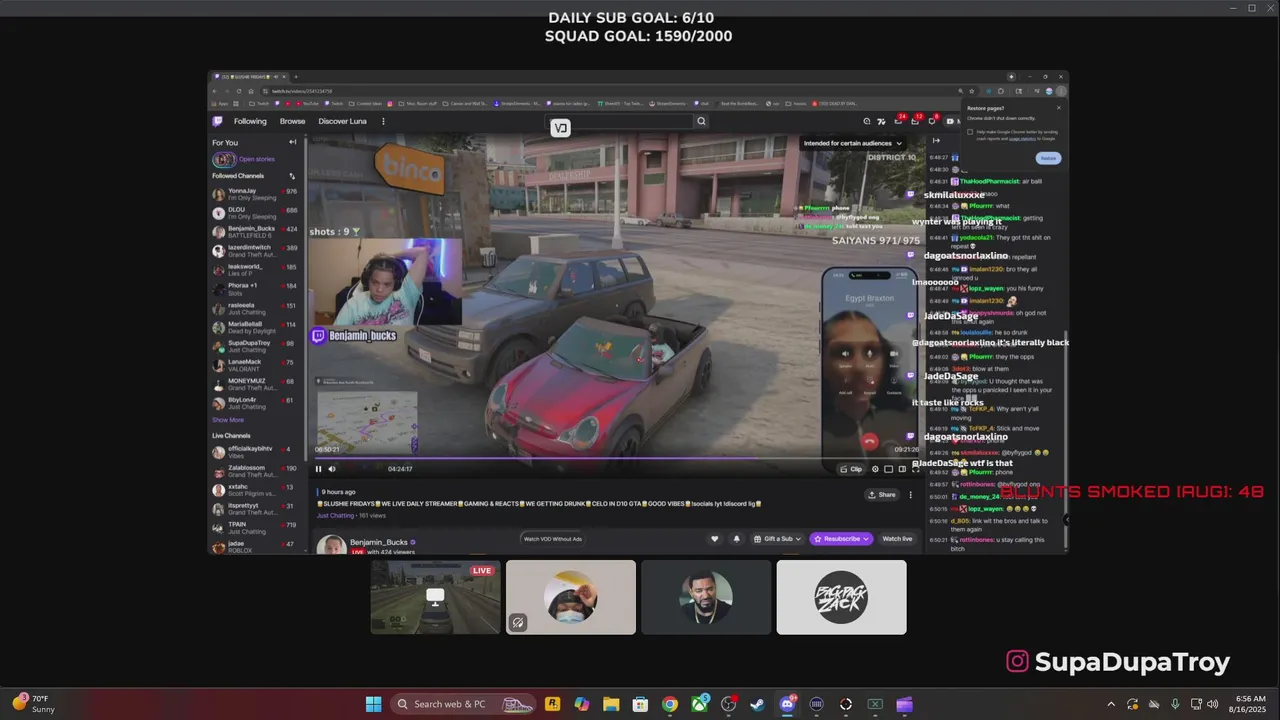Open the Twitch whispers speech-bubble icon

[931, 121]
